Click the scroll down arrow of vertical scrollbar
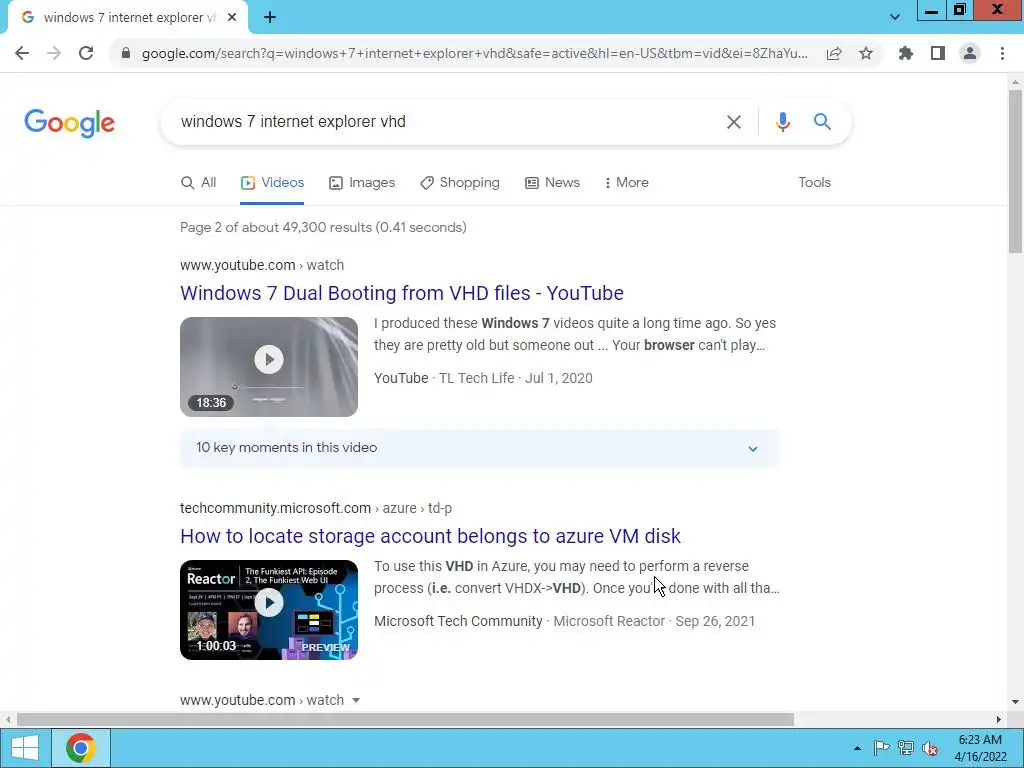Image resolution: width=1024 pixels, height=768 pixels. click(x=1015, y=702)
